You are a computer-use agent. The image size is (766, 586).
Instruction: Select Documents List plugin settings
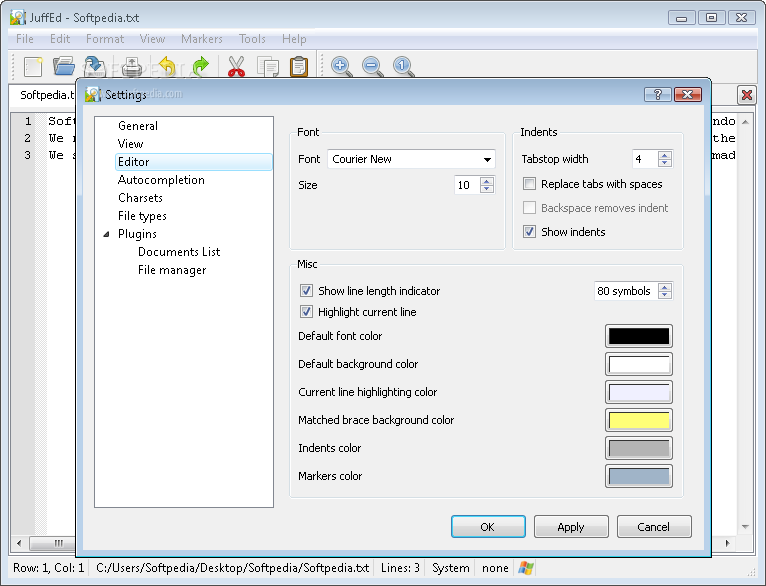pyautogui.click(x=179, y=252)
